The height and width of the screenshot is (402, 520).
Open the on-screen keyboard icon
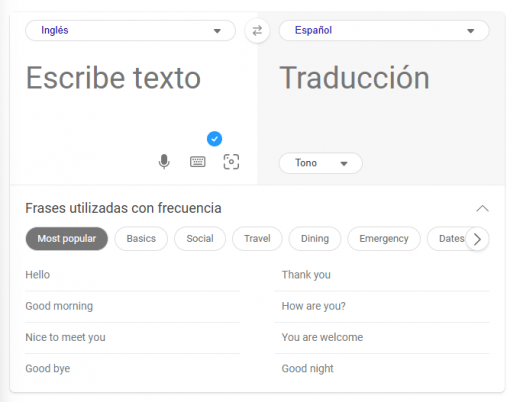pos(198,162)
